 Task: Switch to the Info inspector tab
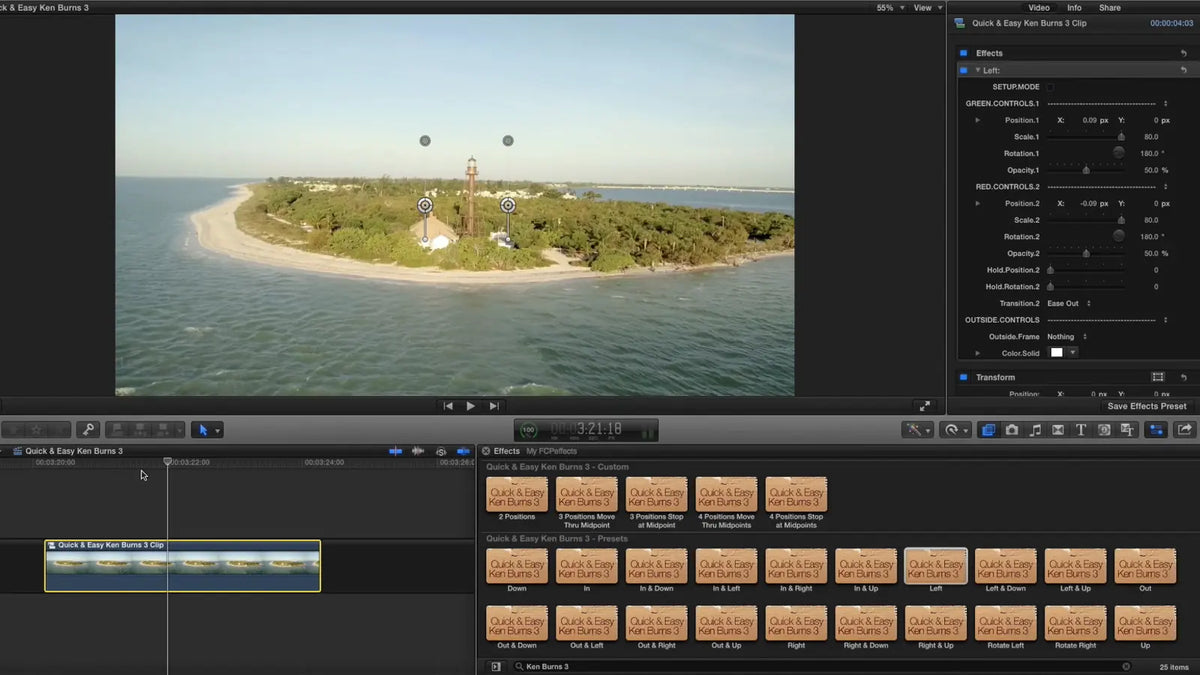point(1074,7)
